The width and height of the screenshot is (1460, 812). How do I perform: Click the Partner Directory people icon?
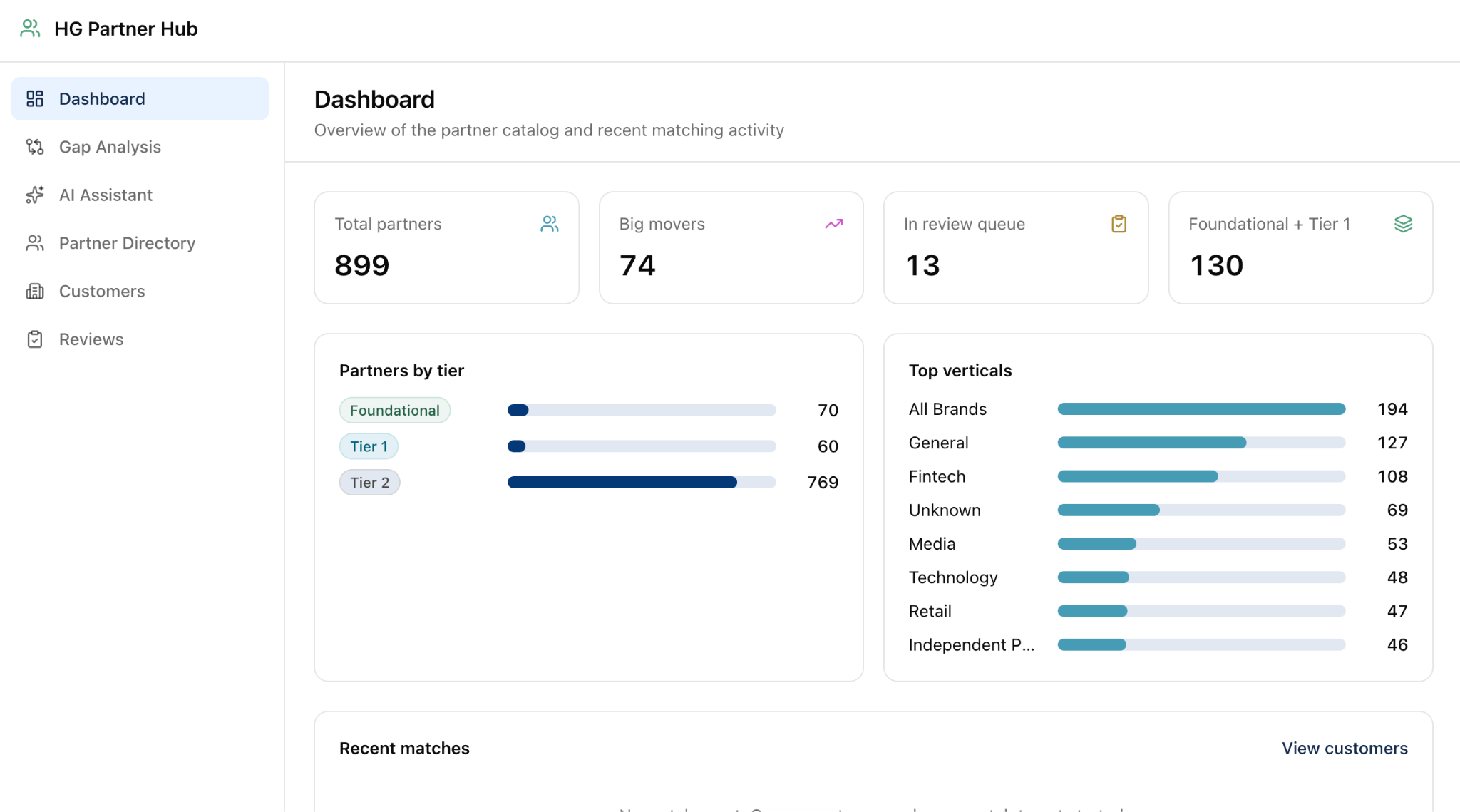point(35,243)
